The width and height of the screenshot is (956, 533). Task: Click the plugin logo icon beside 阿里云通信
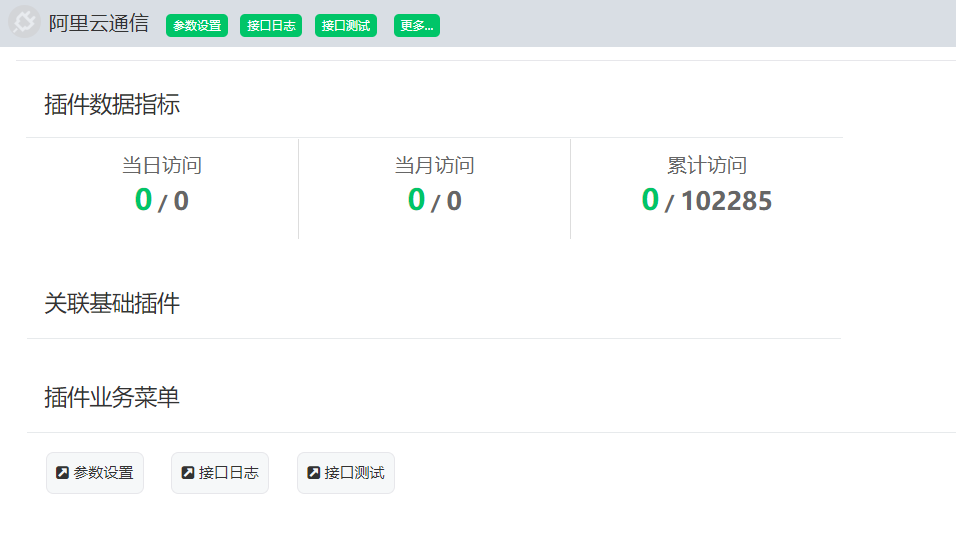point(24,22)
